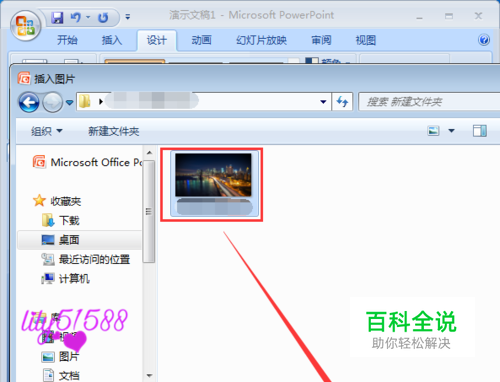
Task: Click the forward navigation arrow in the dialog
Action: point(52,102)
